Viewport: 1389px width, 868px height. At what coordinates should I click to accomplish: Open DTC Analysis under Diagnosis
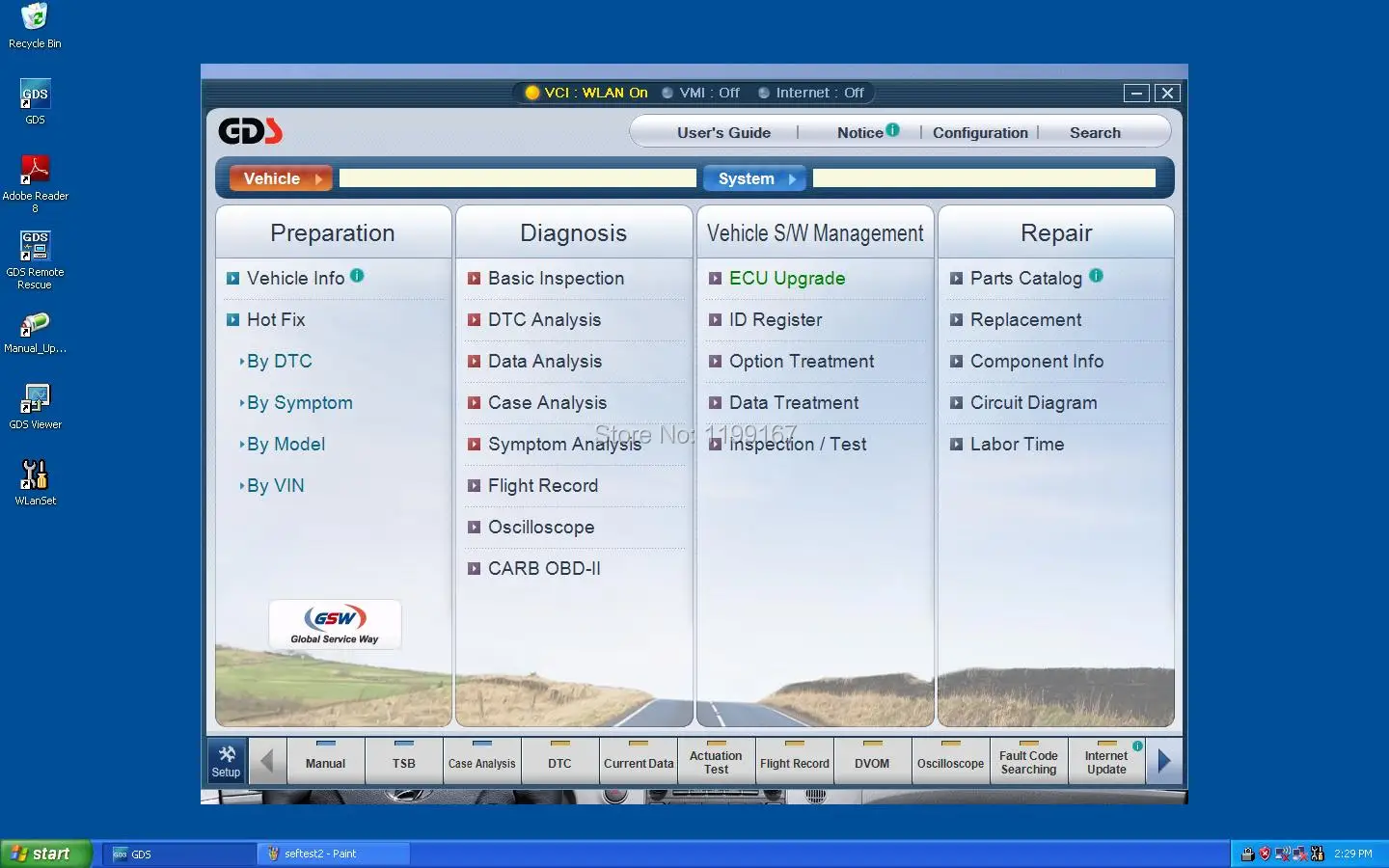[x=544, y=320]
